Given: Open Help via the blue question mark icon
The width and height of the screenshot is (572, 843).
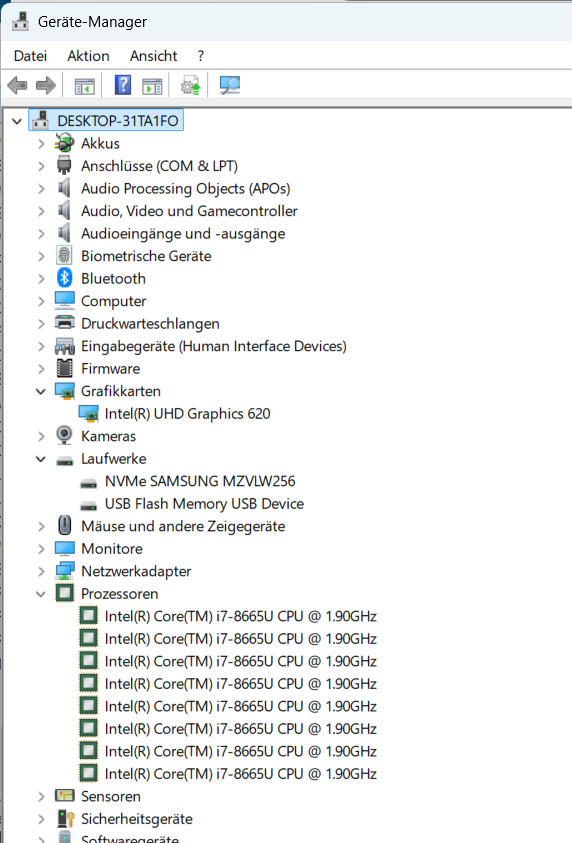Looking at the screenshot, I should pos(123,85).
